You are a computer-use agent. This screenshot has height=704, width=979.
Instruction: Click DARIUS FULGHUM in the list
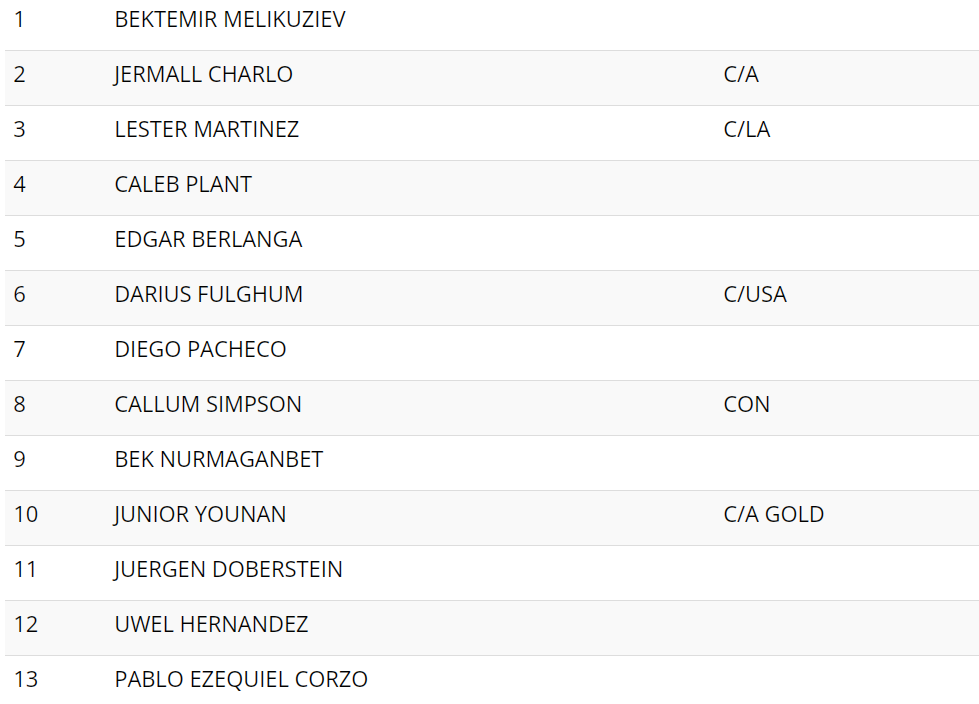point(209,294)
